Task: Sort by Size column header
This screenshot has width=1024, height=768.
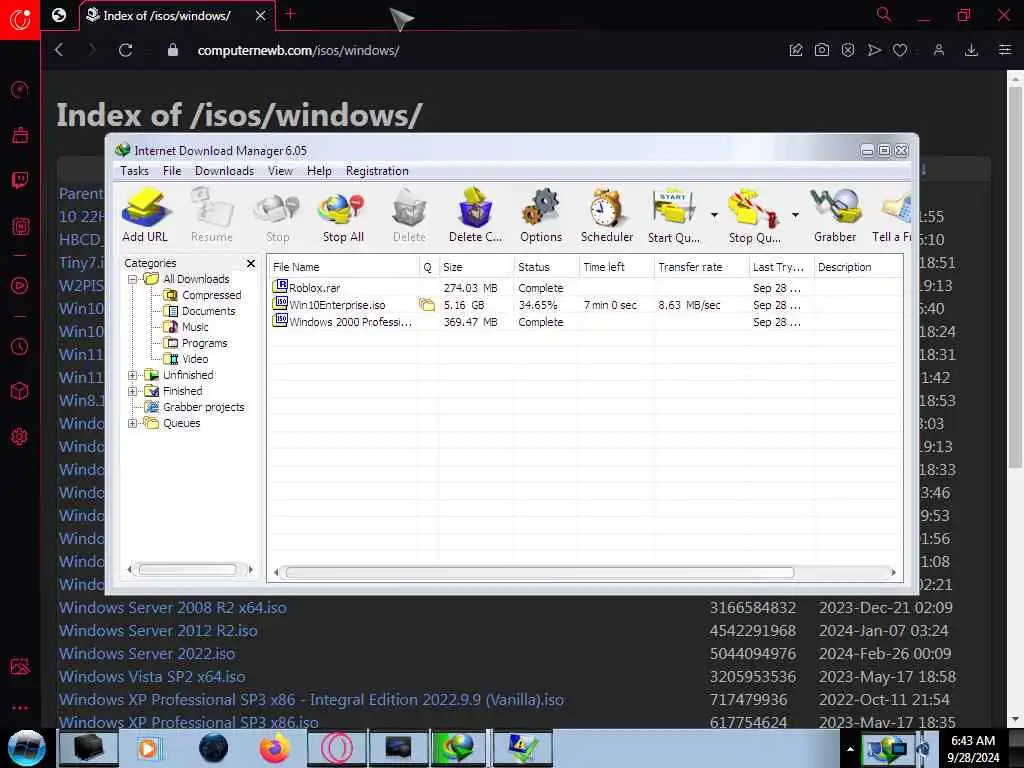Action: point(476,267)
